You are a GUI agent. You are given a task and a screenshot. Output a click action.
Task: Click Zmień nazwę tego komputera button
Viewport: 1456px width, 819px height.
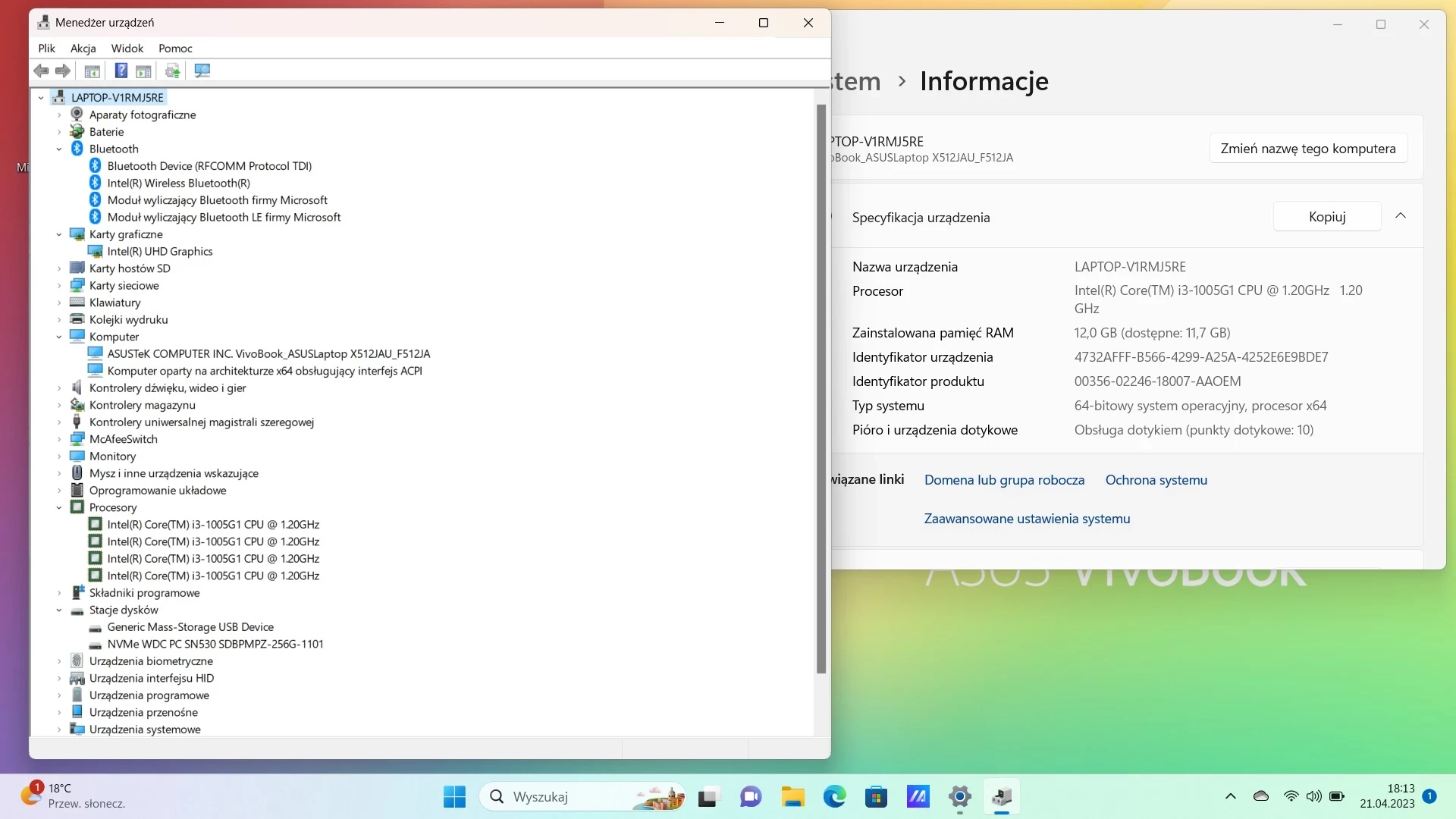(1308, 149)
